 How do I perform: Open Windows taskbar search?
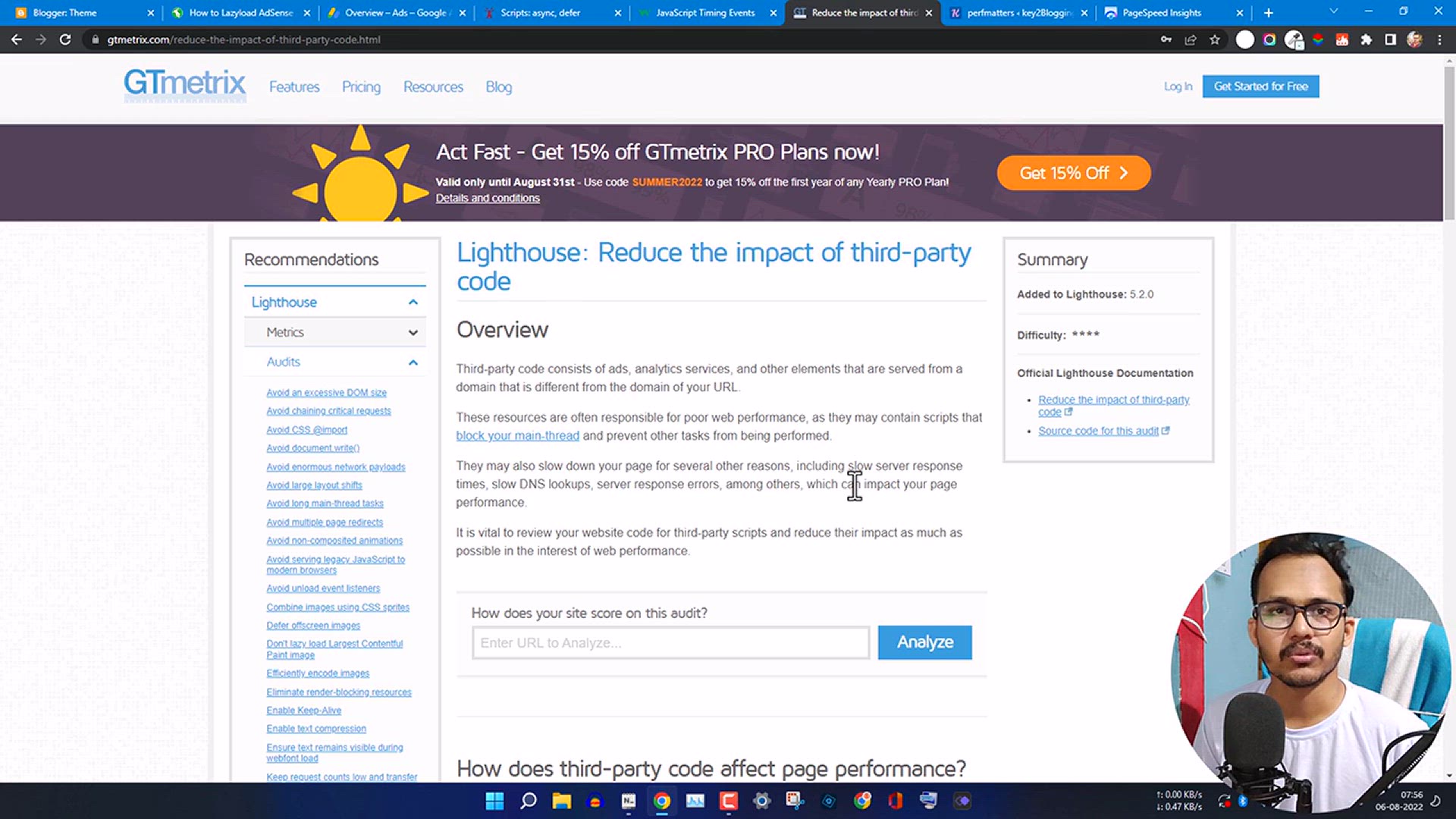point(529,801)
